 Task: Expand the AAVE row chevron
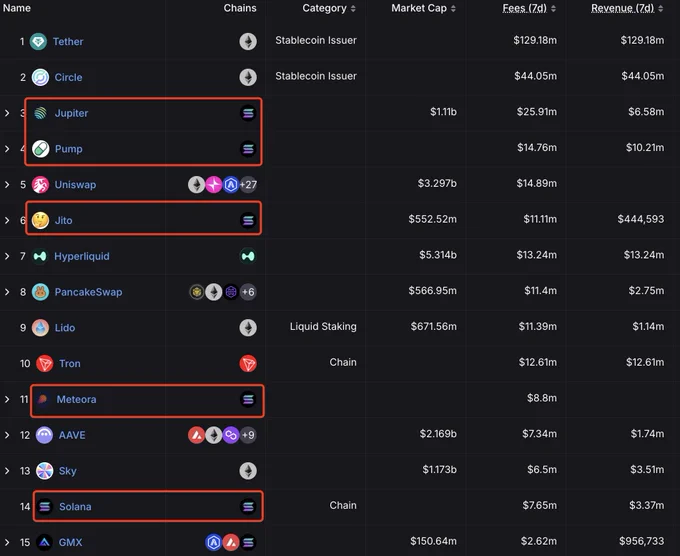(x=7, y=435)
